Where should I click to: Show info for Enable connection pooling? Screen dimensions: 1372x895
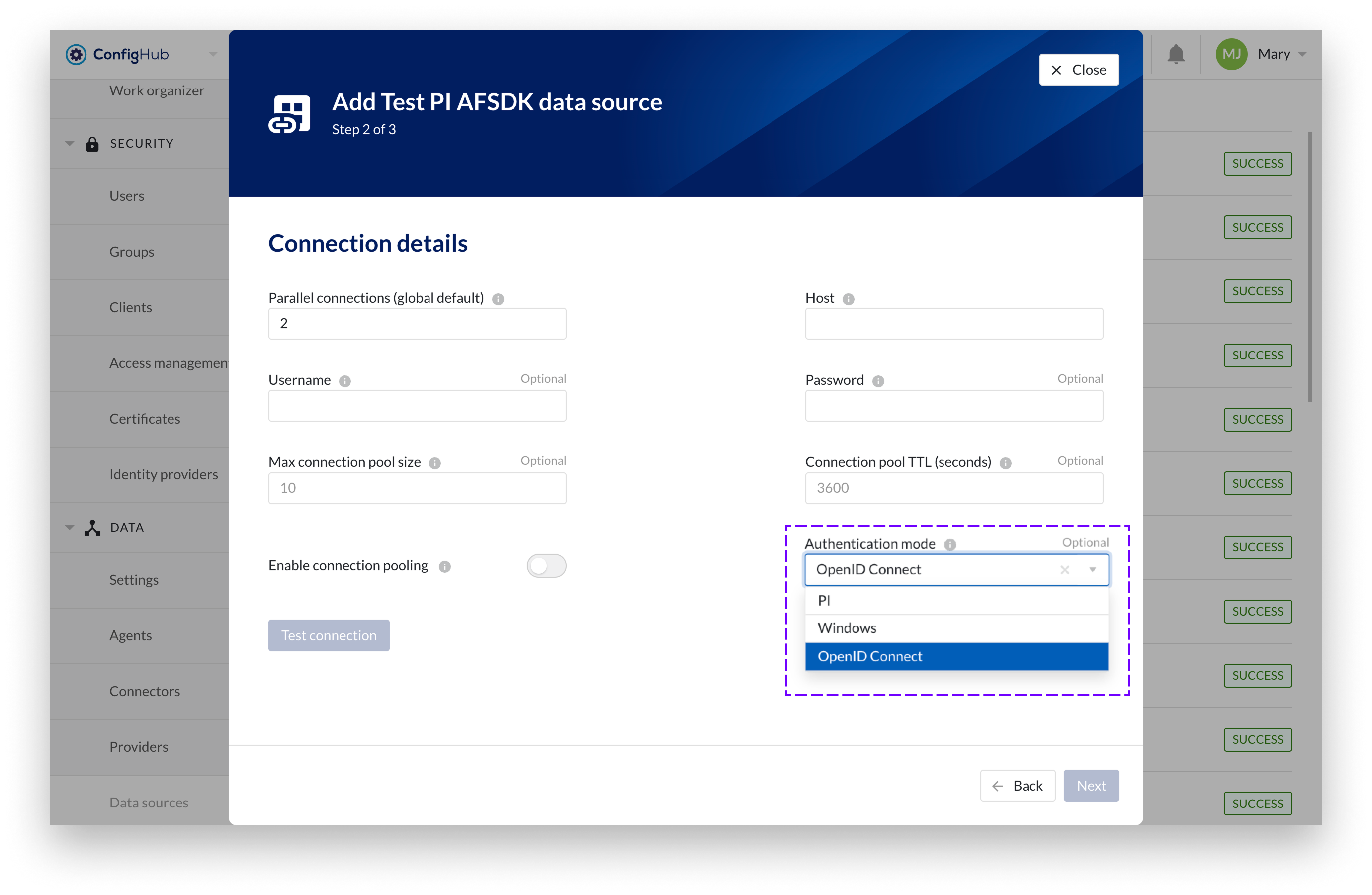click(444, 566)
